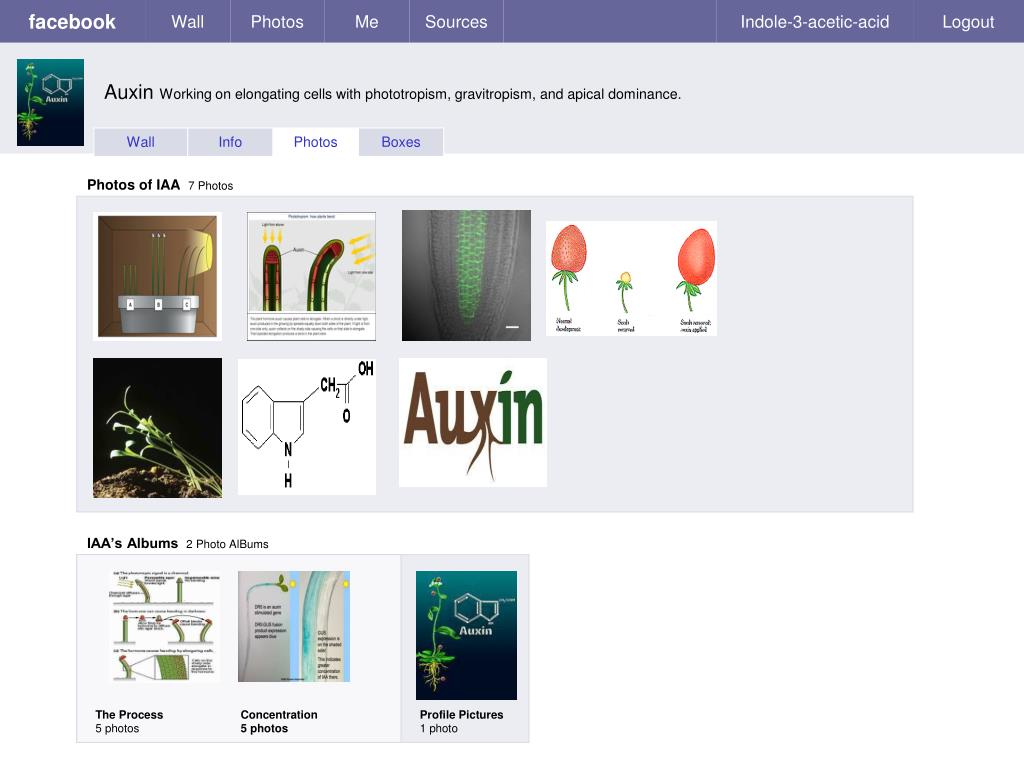Switch to the Boxes tab
1024x768 pixels.
click(401, 142)
